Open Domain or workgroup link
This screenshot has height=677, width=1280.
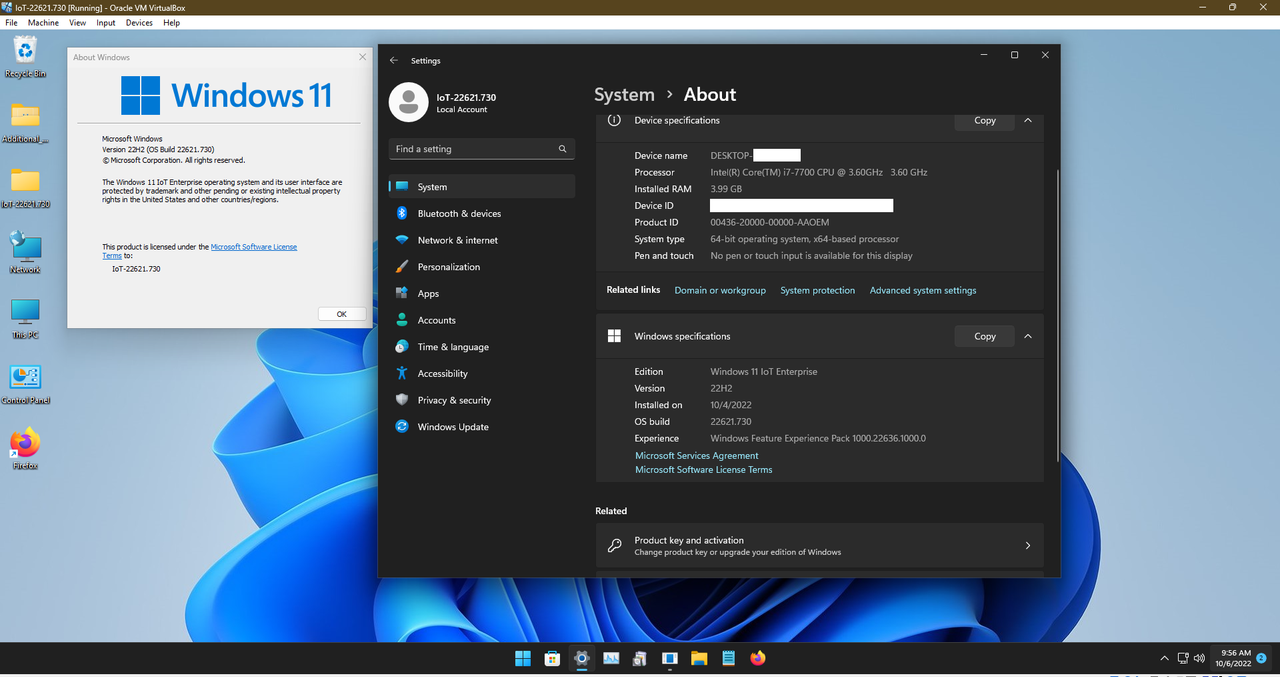(720, 290)
